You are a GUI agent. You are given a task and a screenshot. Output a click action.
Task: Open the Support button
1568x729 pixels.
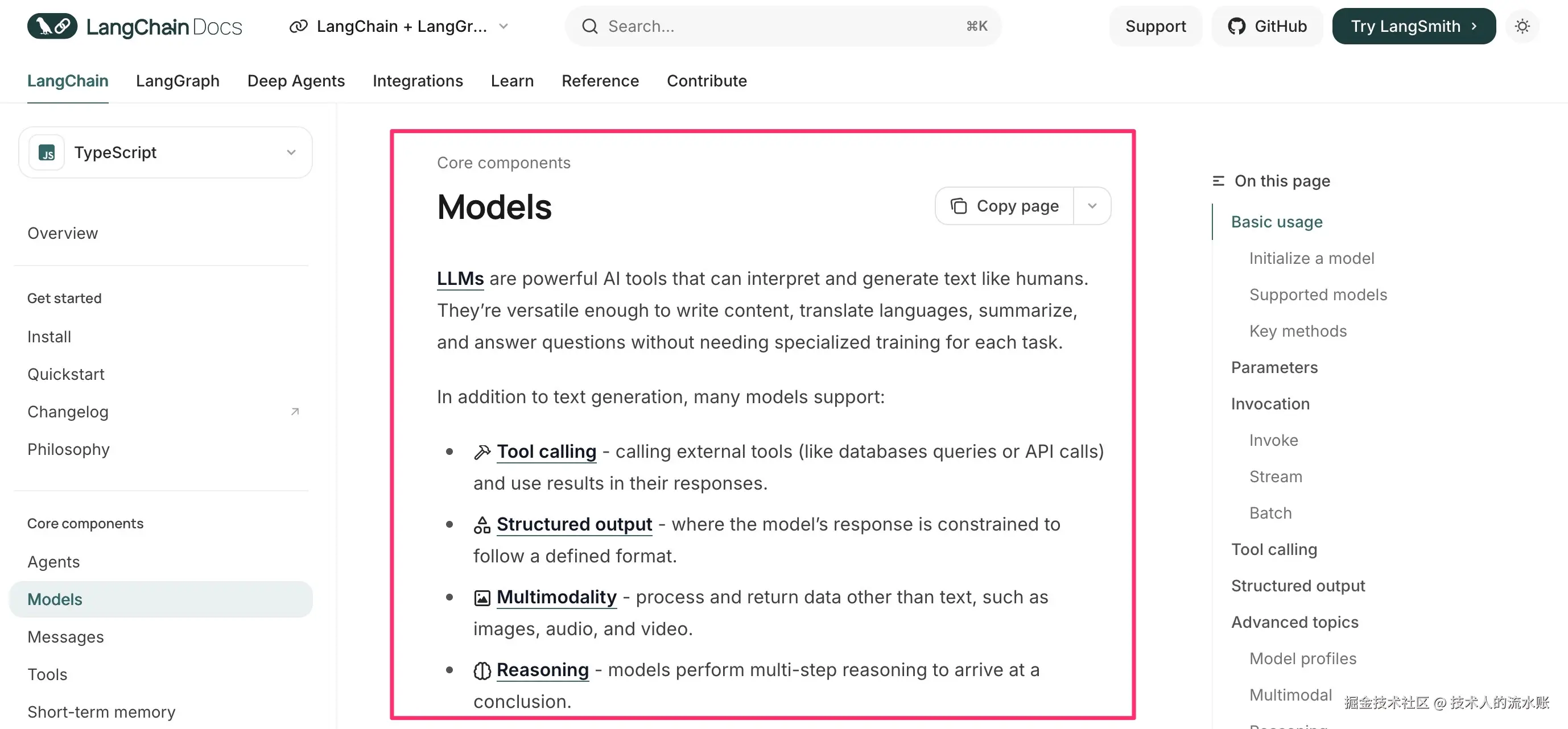1156,26
